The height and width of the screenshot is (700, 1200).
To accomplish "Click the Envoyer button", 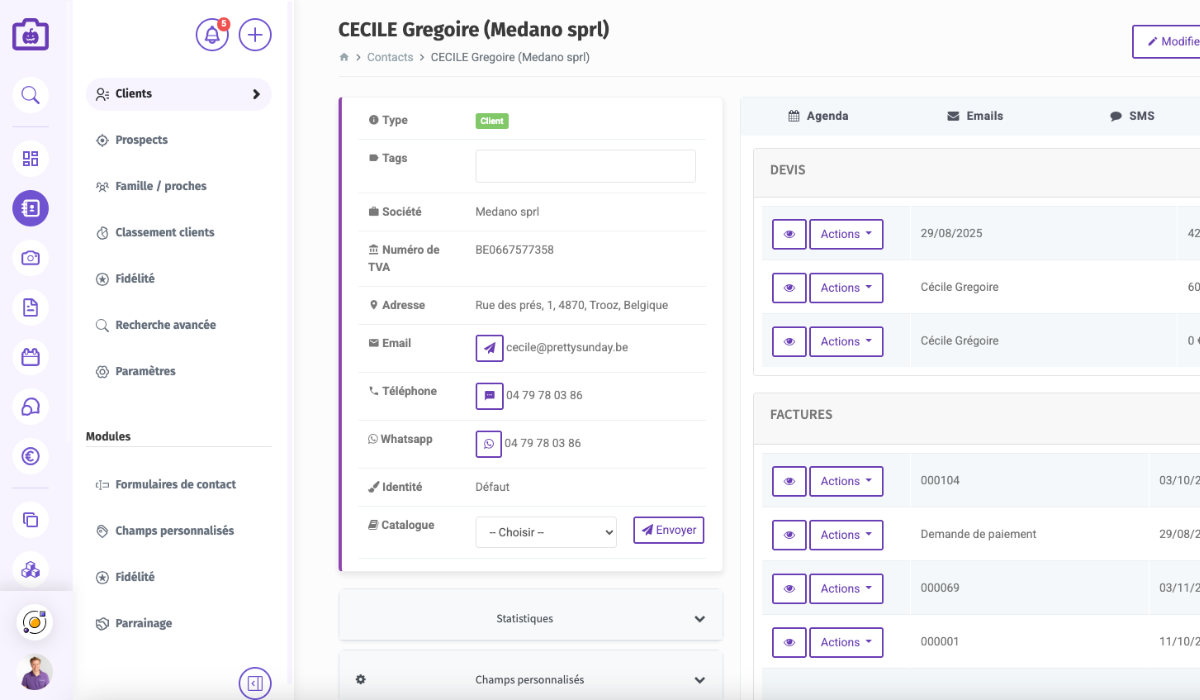I will point(669,530).
